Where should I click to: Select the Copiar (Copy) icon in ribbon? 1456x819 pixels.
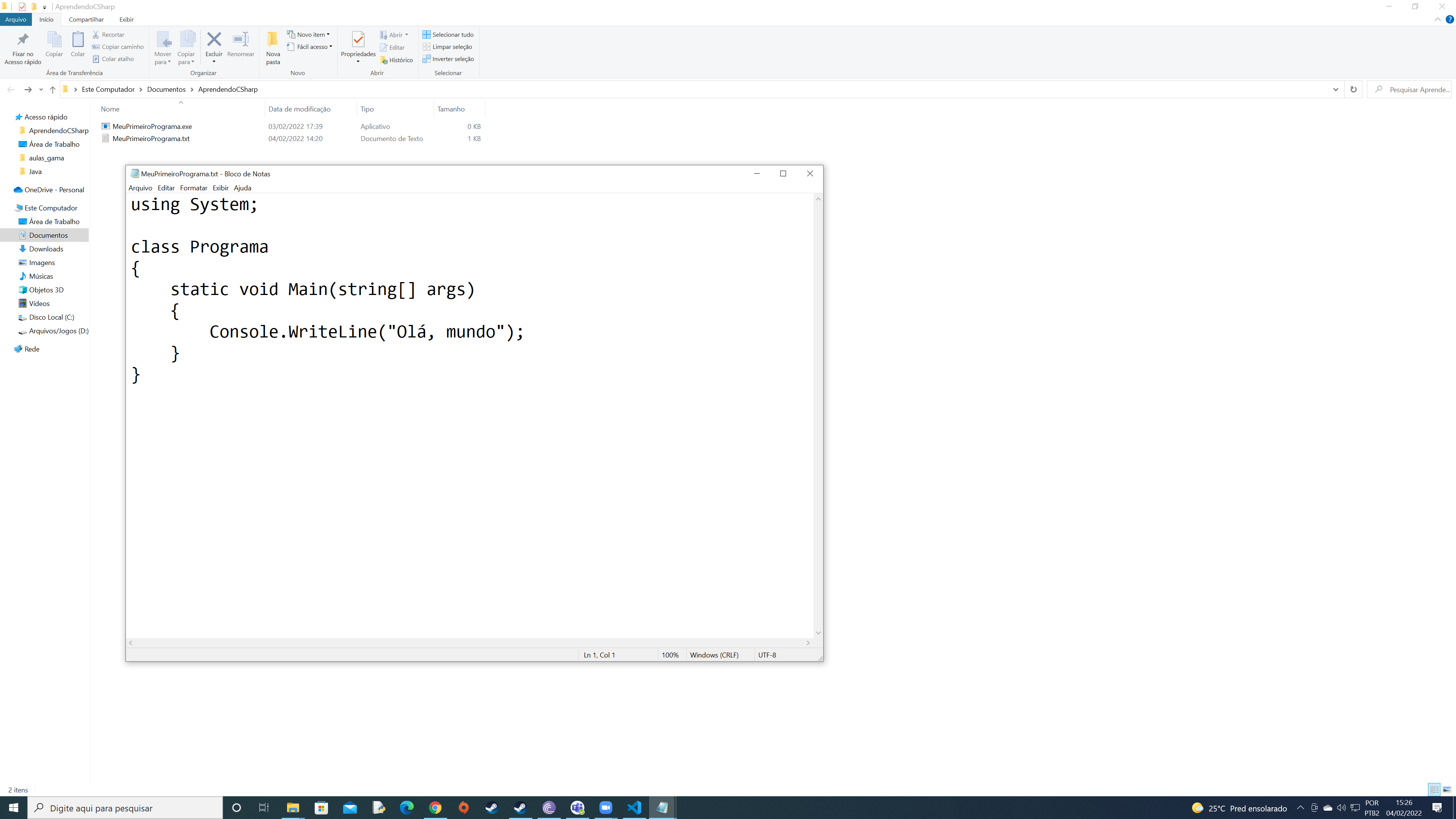(x=53, y=44)
